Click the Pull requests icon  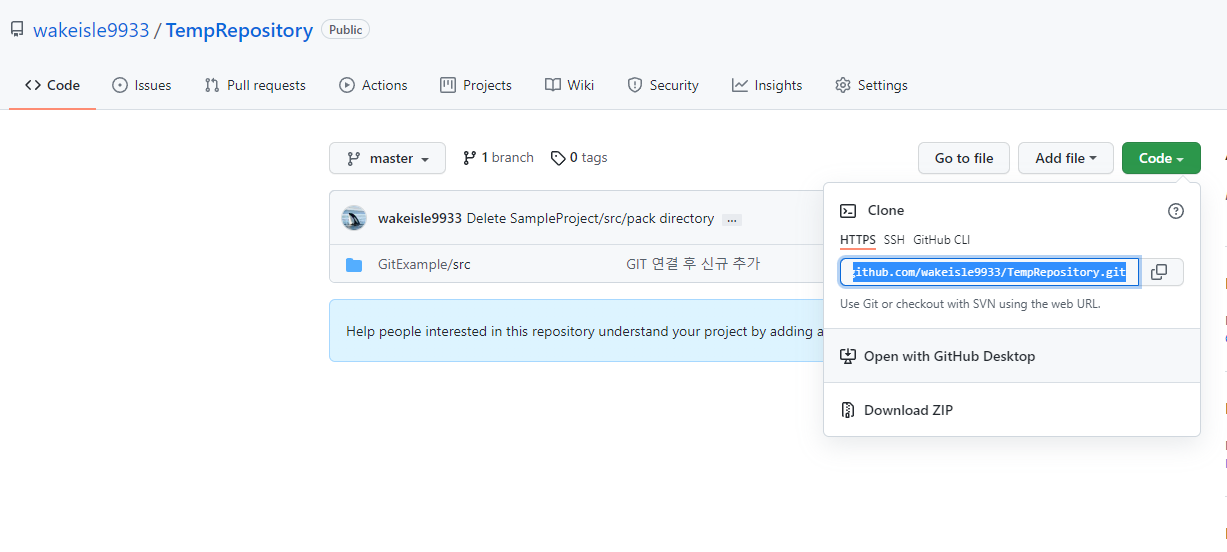(x=212, y=85)
